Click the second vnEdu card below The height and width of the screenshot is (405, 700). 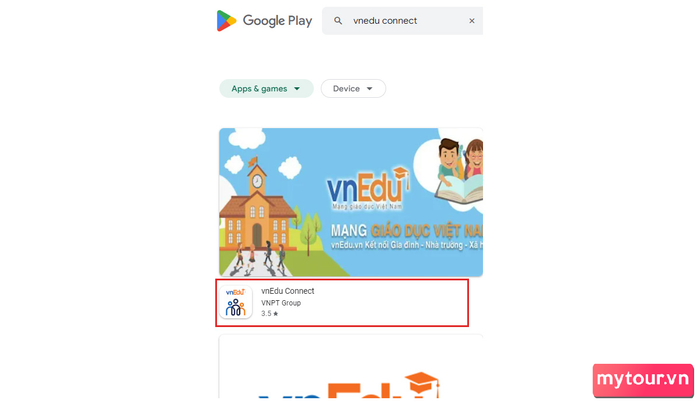[351, 366]
